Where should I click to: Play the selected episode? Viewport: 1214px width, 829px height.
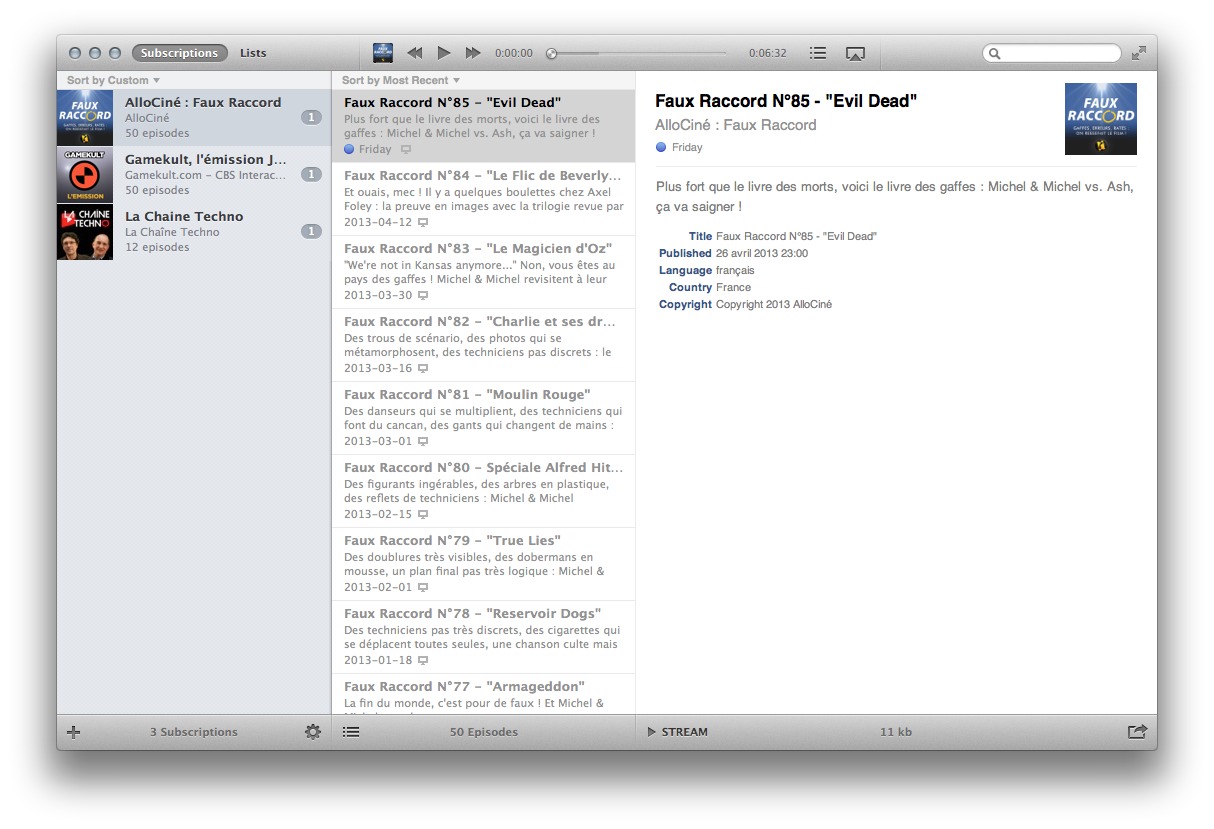point(444,53)
